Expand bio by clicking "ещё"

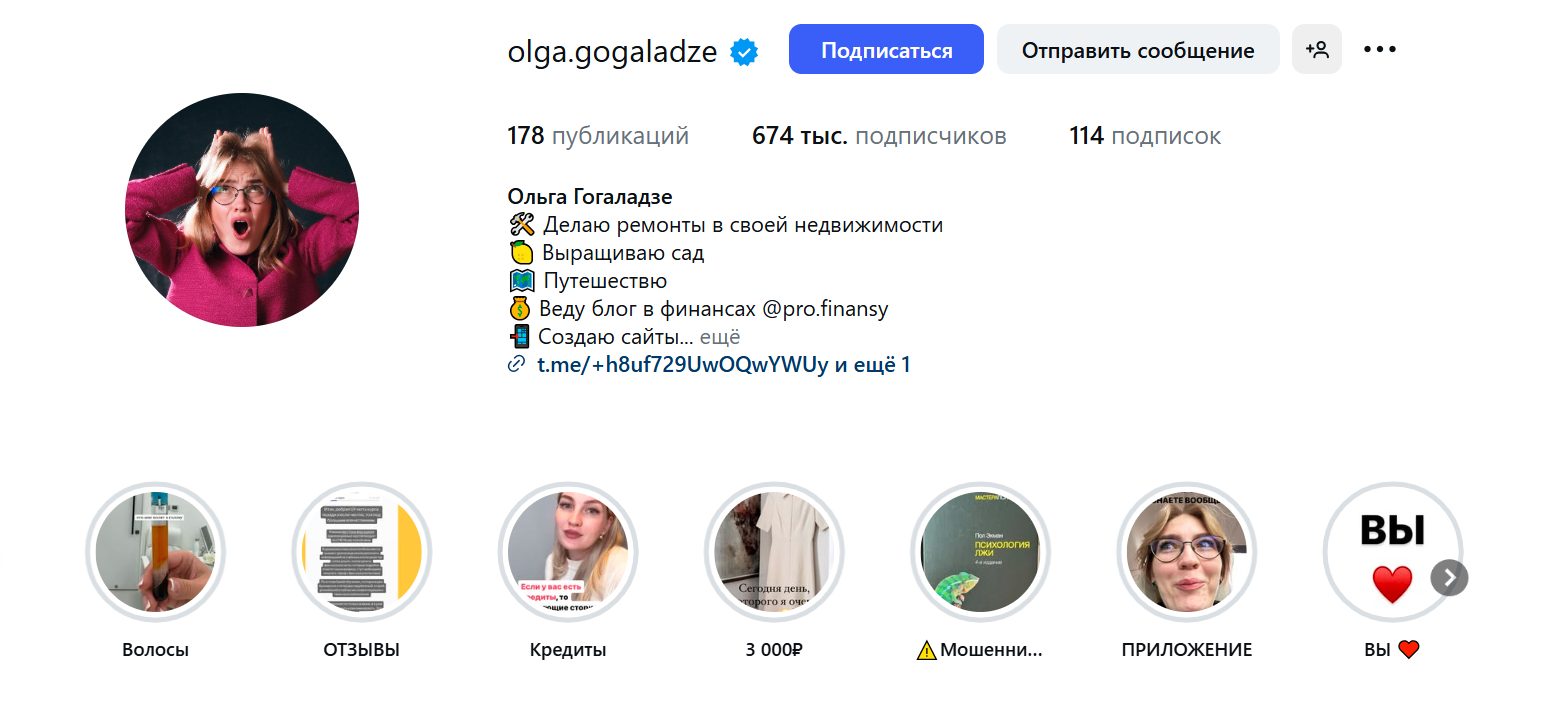pos(720,337)
